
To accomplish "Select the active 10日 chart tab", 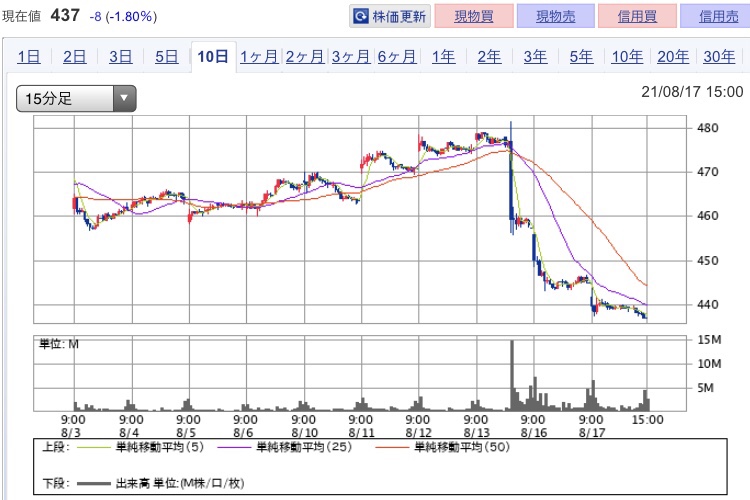I will [x=213, y=57].
